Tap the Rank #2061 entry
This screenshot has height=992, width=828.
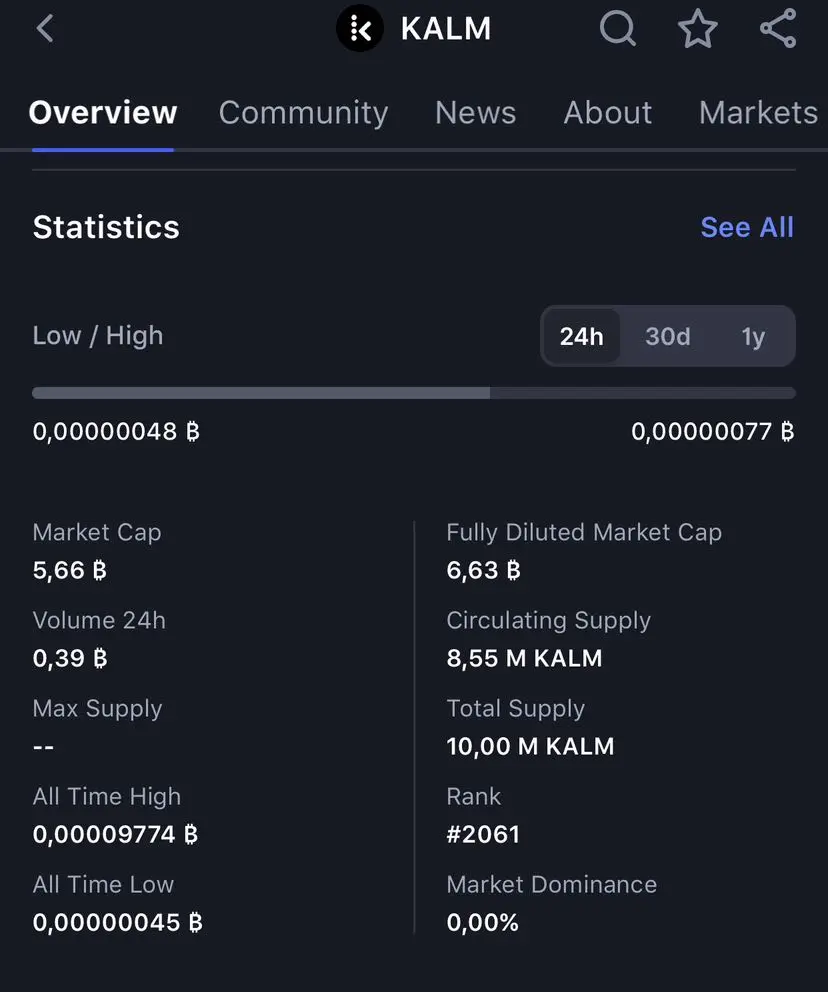483,834
